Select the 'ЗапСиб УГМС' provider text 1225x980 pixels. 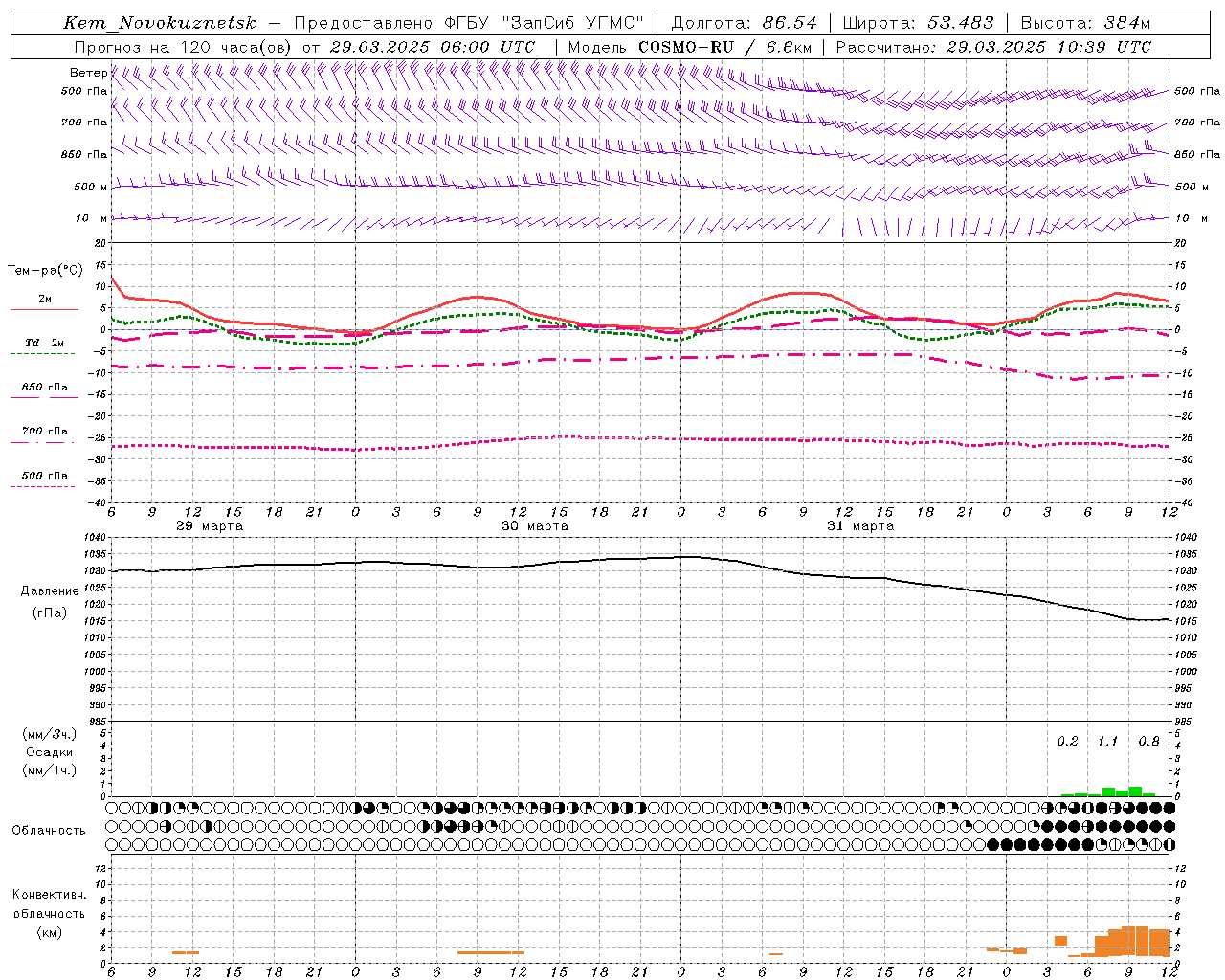573,23
